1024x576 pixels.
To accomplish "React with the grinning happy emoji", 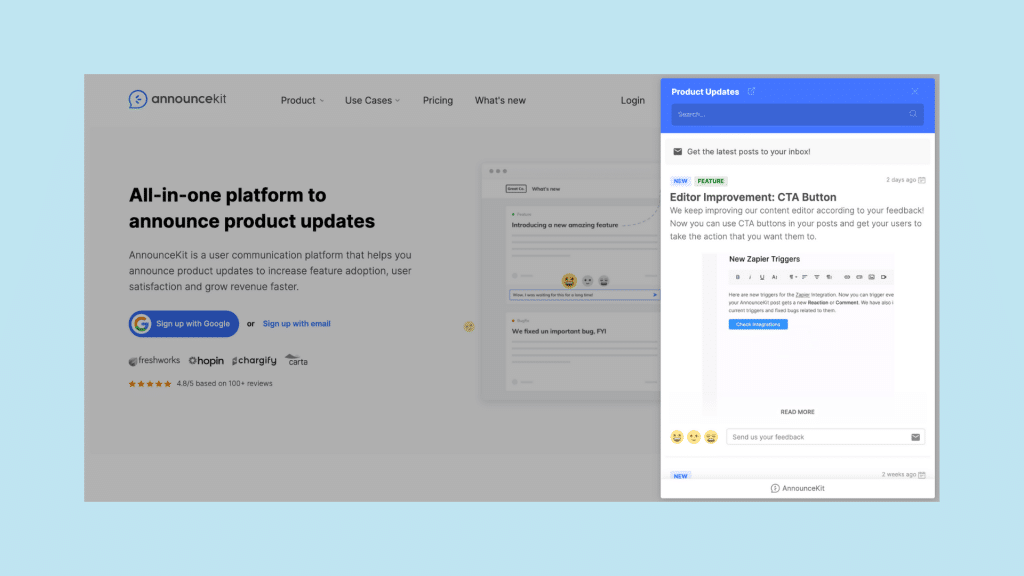I will (x=677, y=437).
